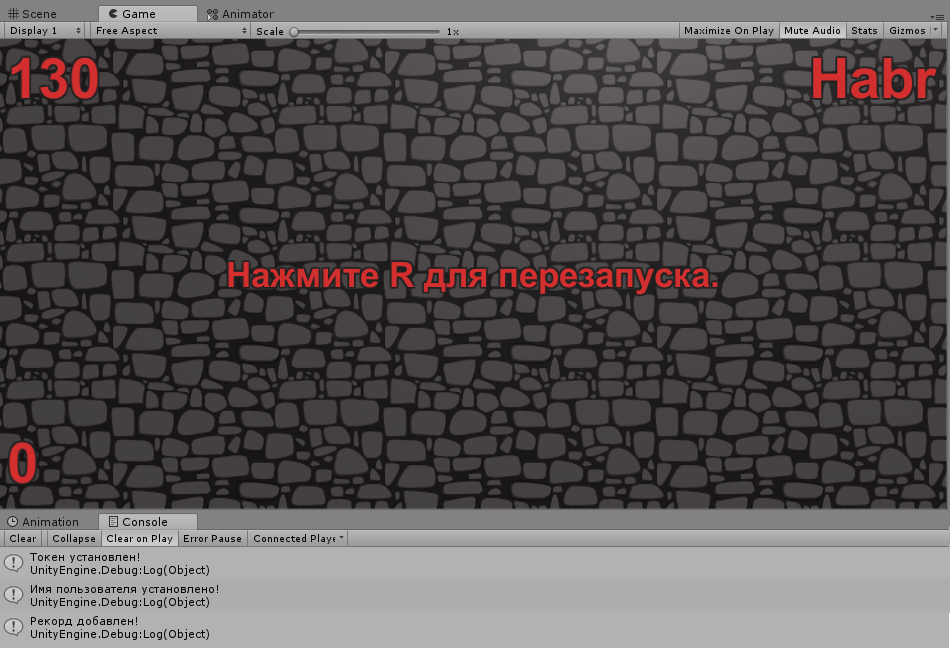The width and height of the screenshot is (950, 648).
Task: Open the Animator tab
Action: 240,13
